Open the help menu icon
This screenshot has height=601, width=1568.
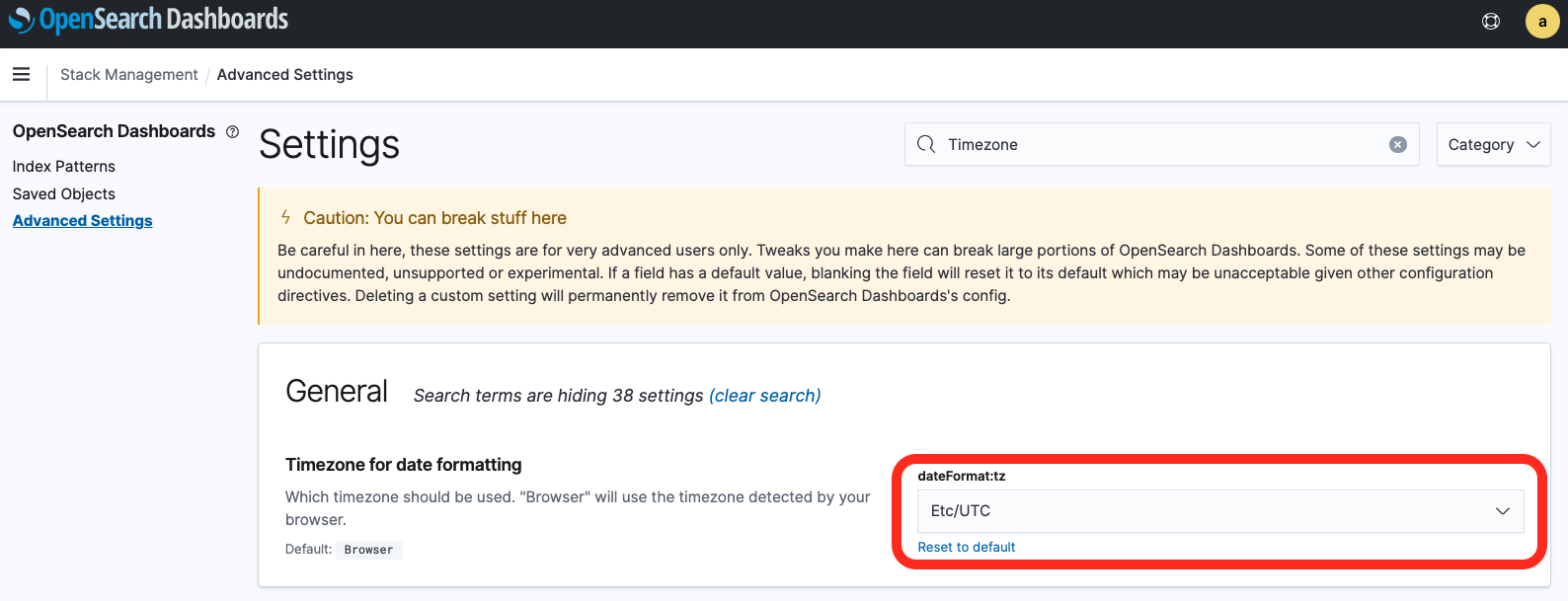point(1491,21)
